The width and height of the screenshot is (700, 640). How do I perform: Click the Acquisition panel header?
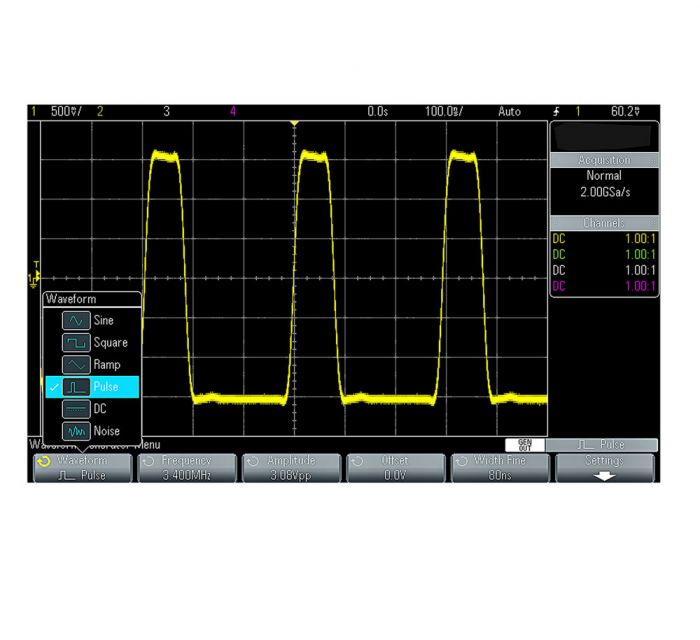point(603,160)
